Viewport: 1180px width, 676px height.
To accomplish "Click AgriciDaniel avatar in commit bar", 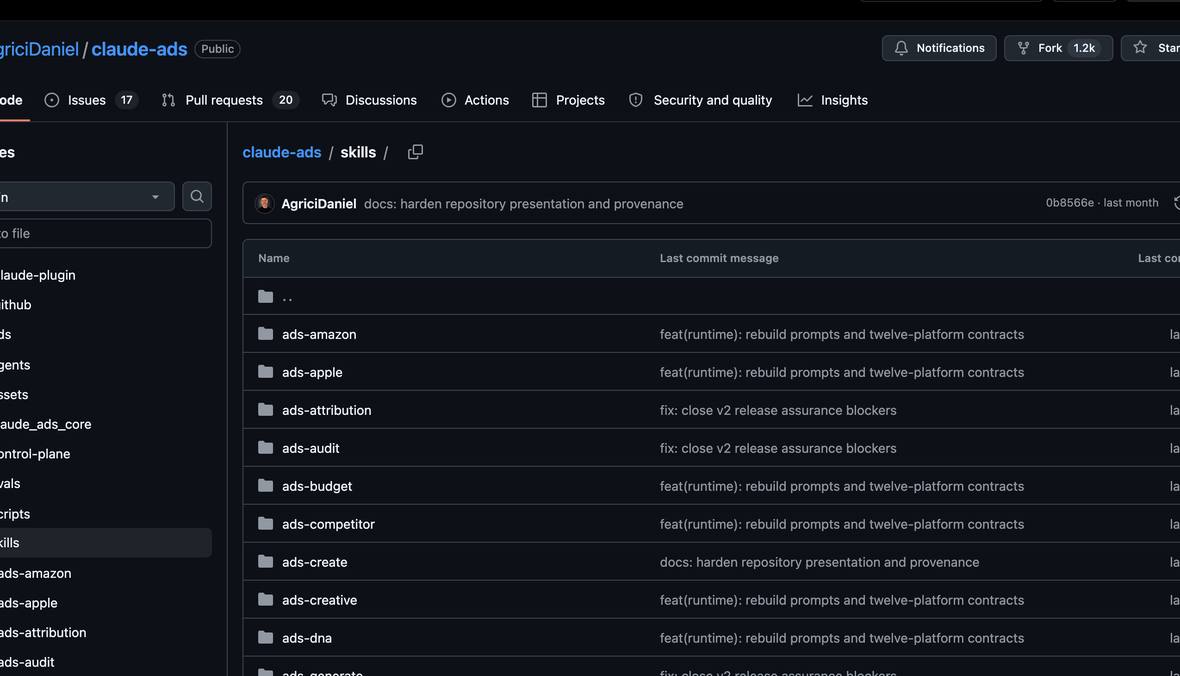I will coord(264,203).
